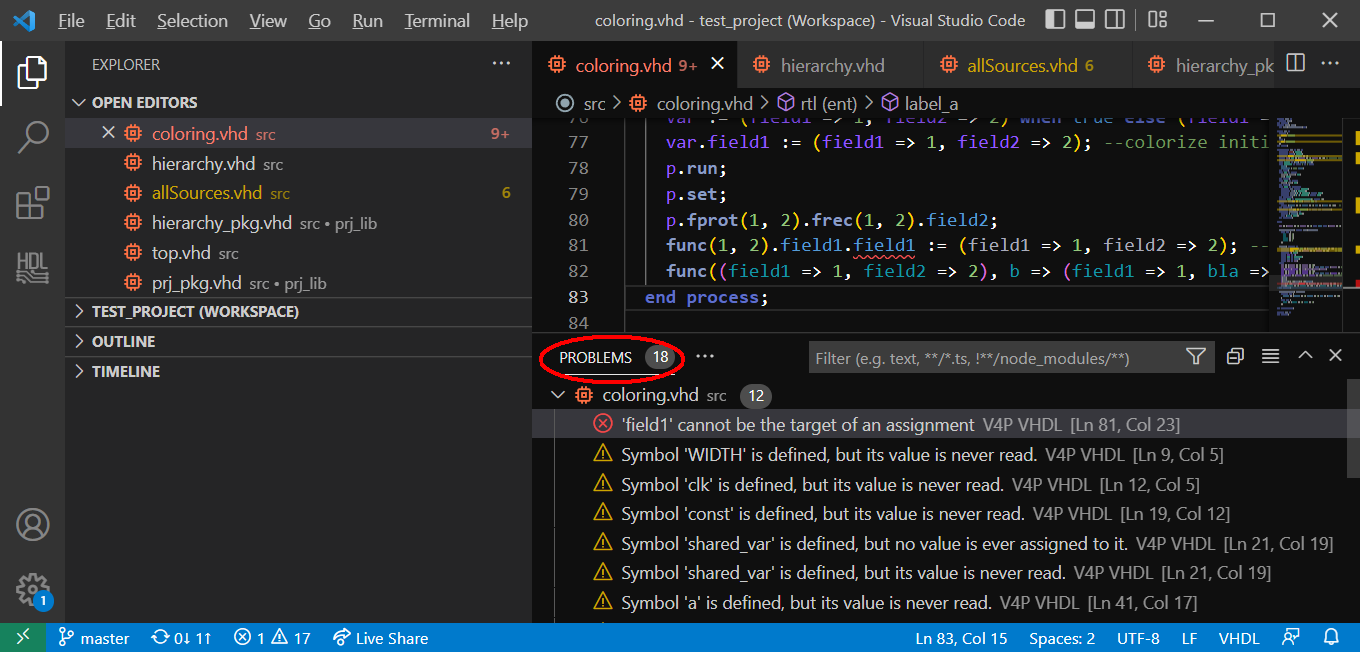This screenshot has height=652, width=1360.
Task: Toggle secondary side bar layout icon
Action: [x=1115, y=20]
